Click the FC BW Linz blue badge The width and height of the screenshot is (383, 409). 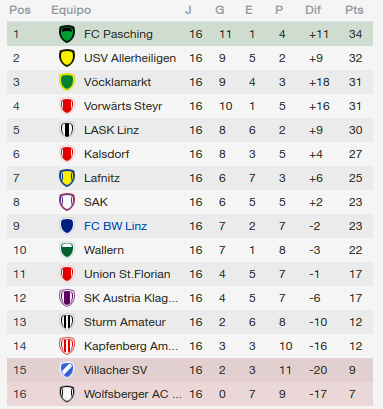[x=67, y=226]
